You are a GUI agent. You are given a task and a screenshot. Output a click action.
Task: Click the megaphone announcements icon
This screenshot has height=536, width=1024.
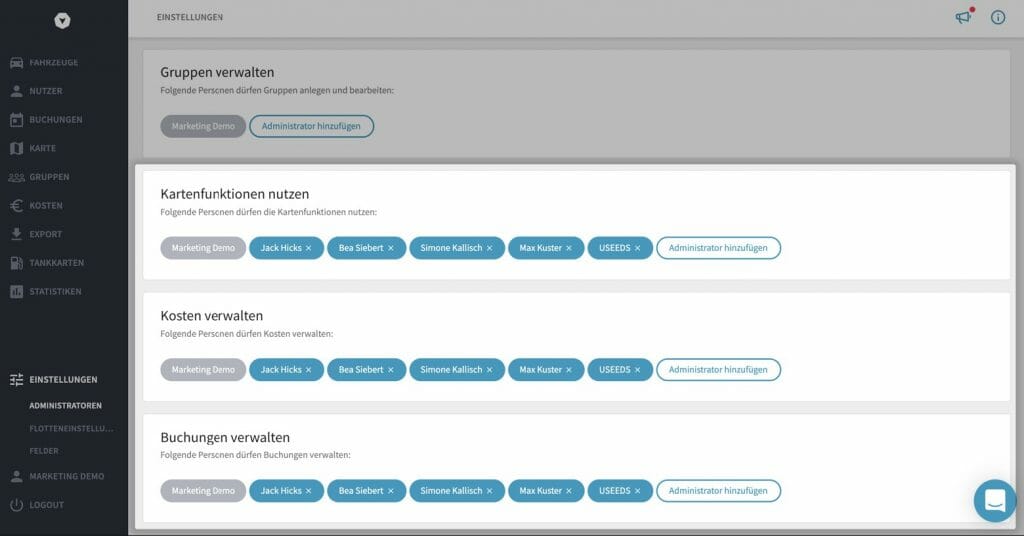pos(964,17)
